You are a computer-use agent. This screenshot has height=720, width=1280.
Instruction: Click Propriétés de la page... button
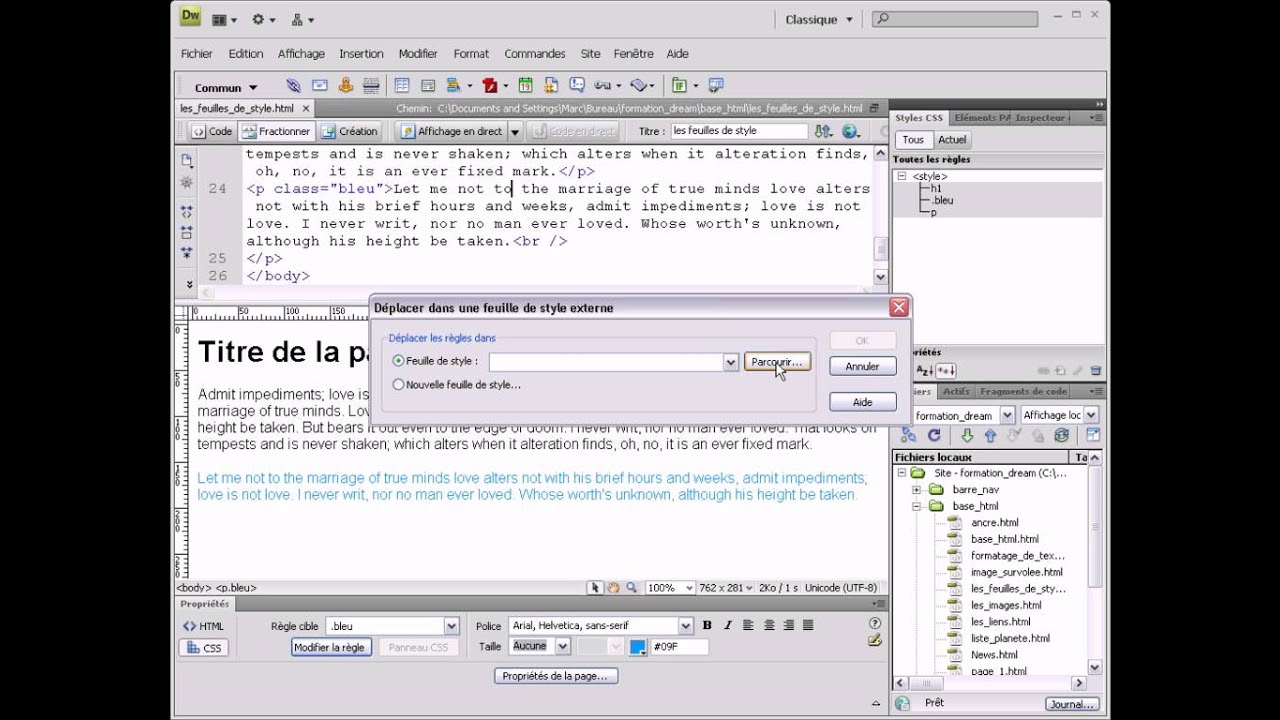tap(555, 676)
